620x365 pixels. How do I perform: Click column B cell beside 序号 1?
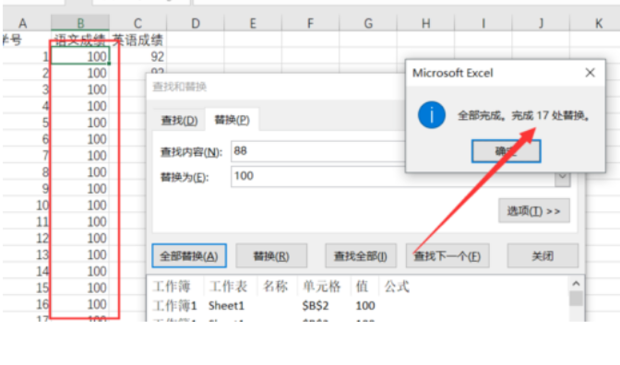(80, 57)
